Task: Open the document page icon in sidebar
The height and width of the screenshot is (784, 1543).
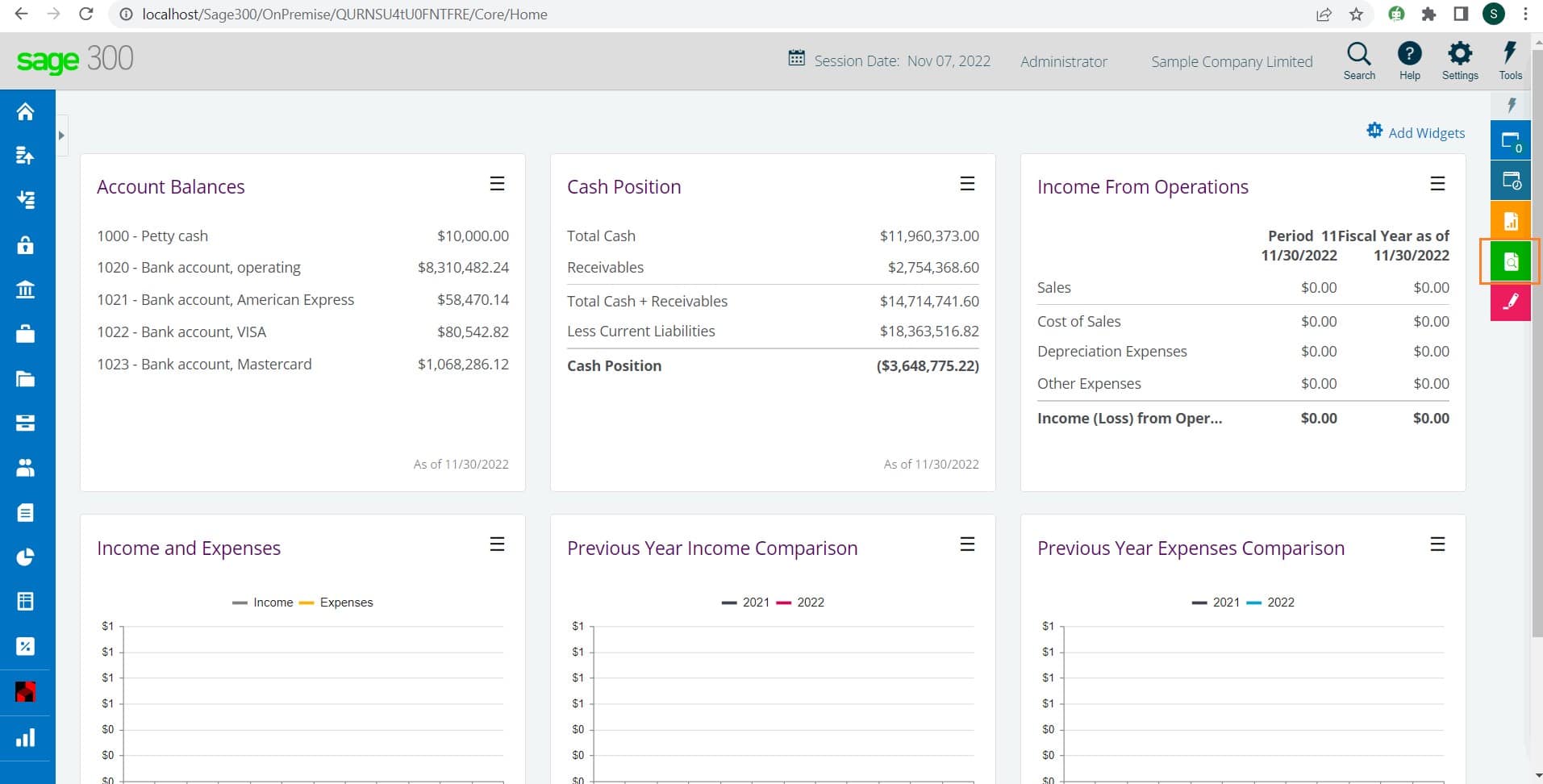Action: [x=25, y=512]
